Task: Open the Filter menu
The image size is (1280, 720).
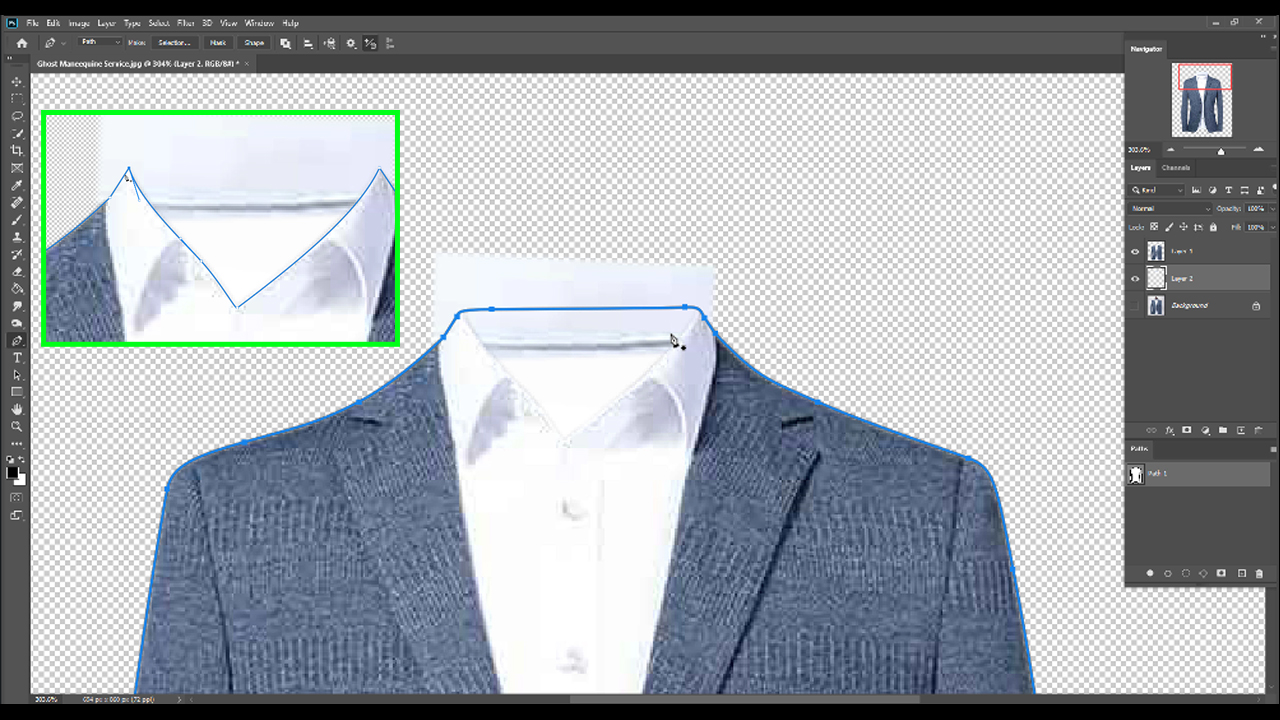Action: pyautogui.click(x=186, y=23)
